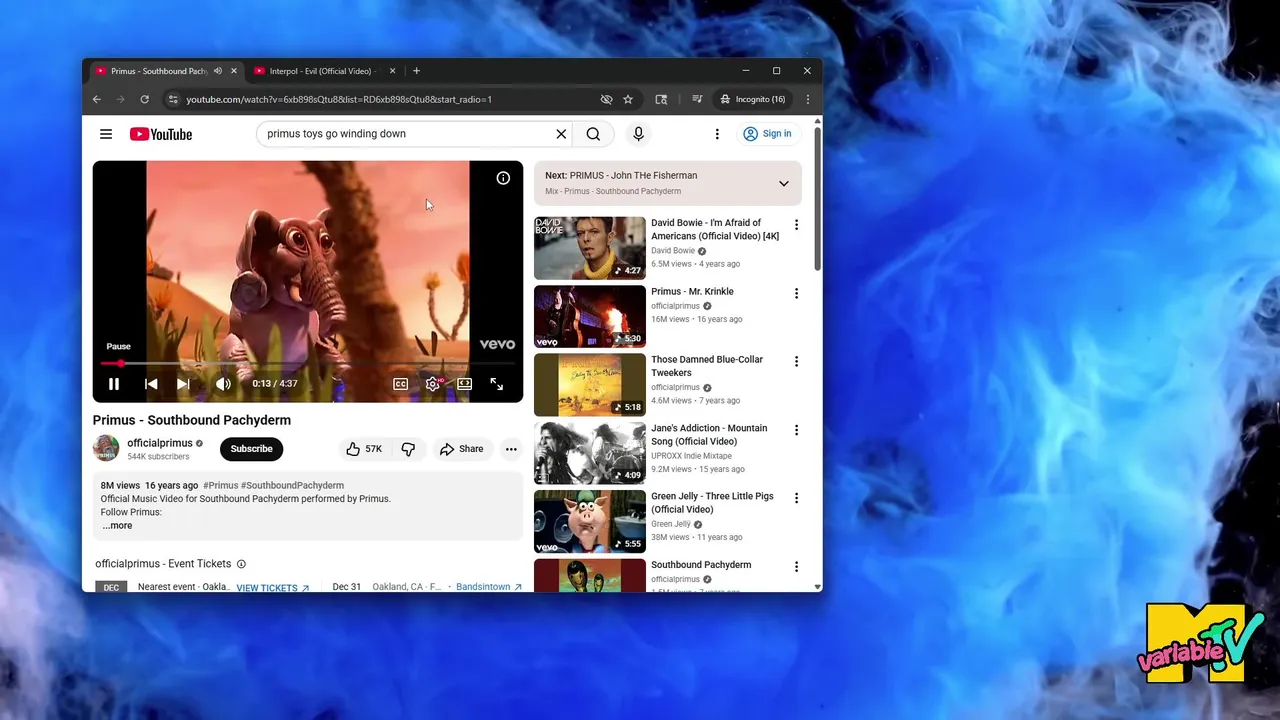This screenshot has height=720, width=1280.
Task: Open Chrome three-dot menu
Action: pos(807,99)
